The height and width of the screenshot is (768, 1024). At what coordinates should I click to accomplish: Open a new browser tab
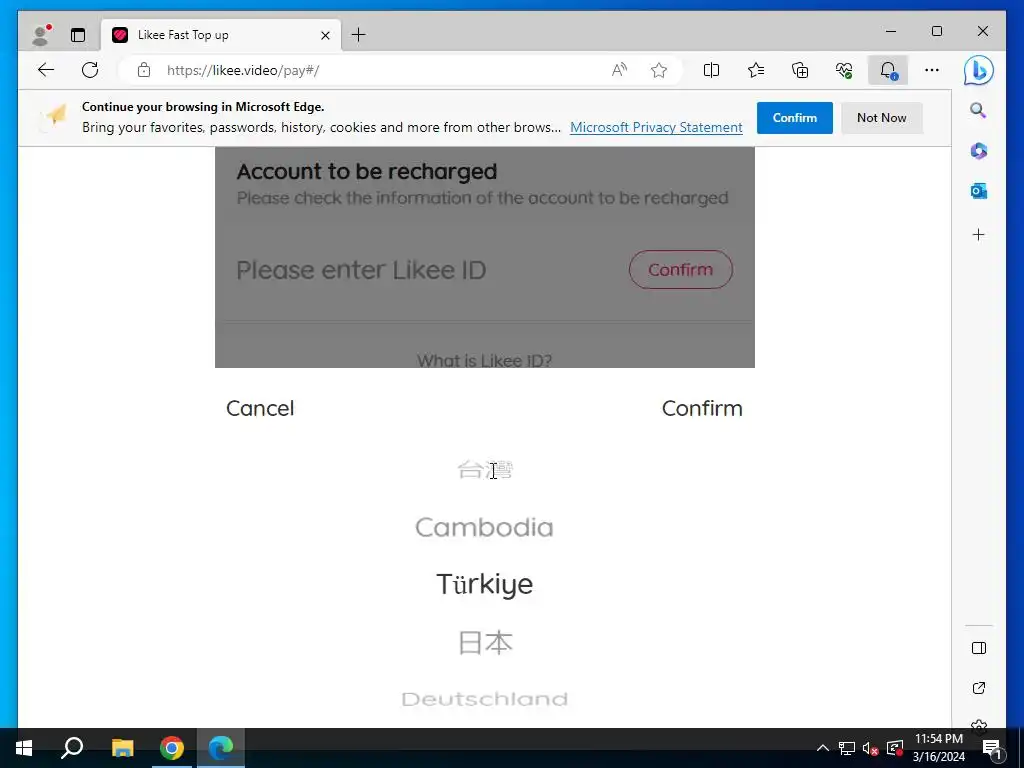359,35
